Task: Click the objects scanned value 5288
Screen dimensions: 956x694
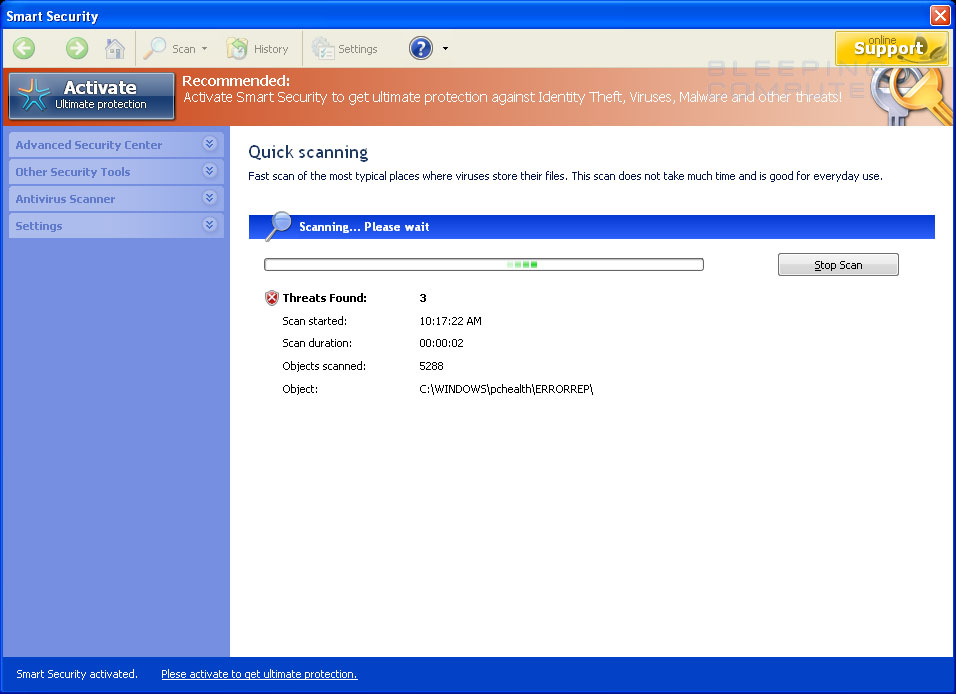Action: tap(431, 366)
